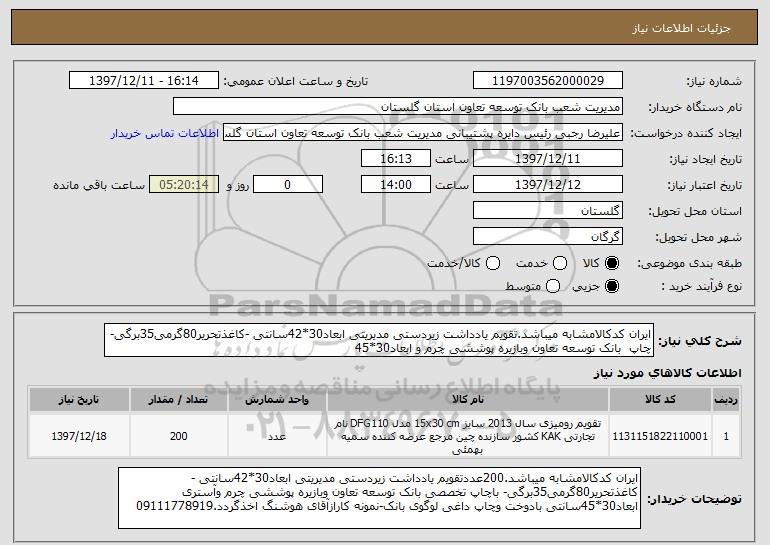Click the واحد شمارش column header
Image resolution: width=770 pixels, height=545 pixels.
(277, 400)
